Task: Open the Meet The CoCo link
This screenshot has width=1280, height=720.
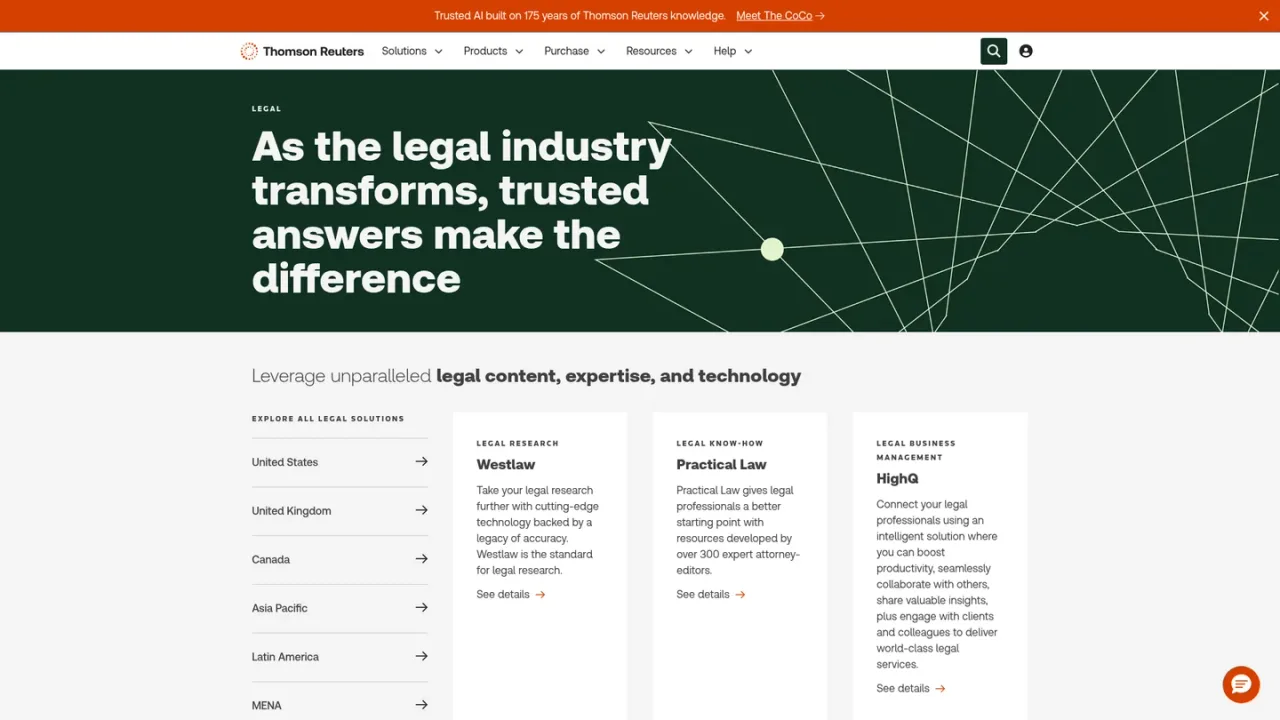Action: point(780,16)
